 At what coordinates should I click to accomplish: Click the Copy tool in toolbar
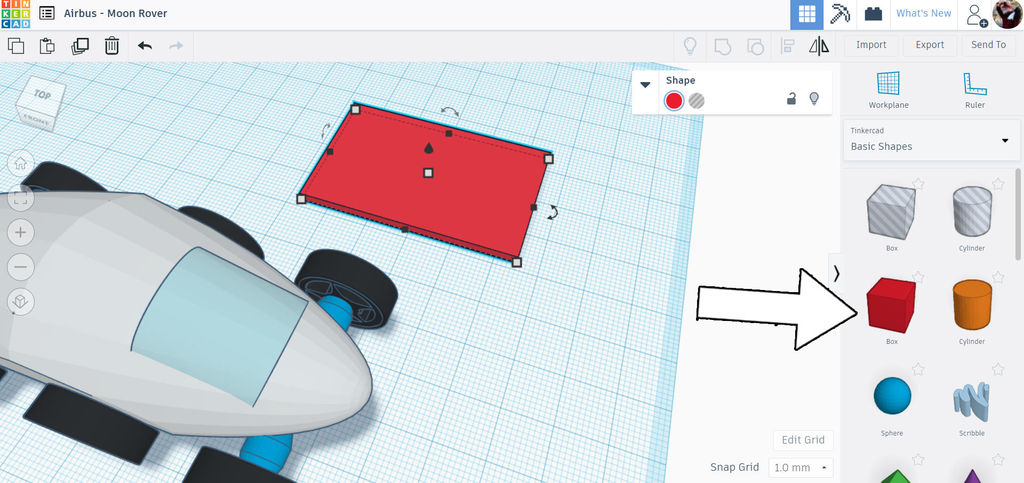tap(16, 46)
